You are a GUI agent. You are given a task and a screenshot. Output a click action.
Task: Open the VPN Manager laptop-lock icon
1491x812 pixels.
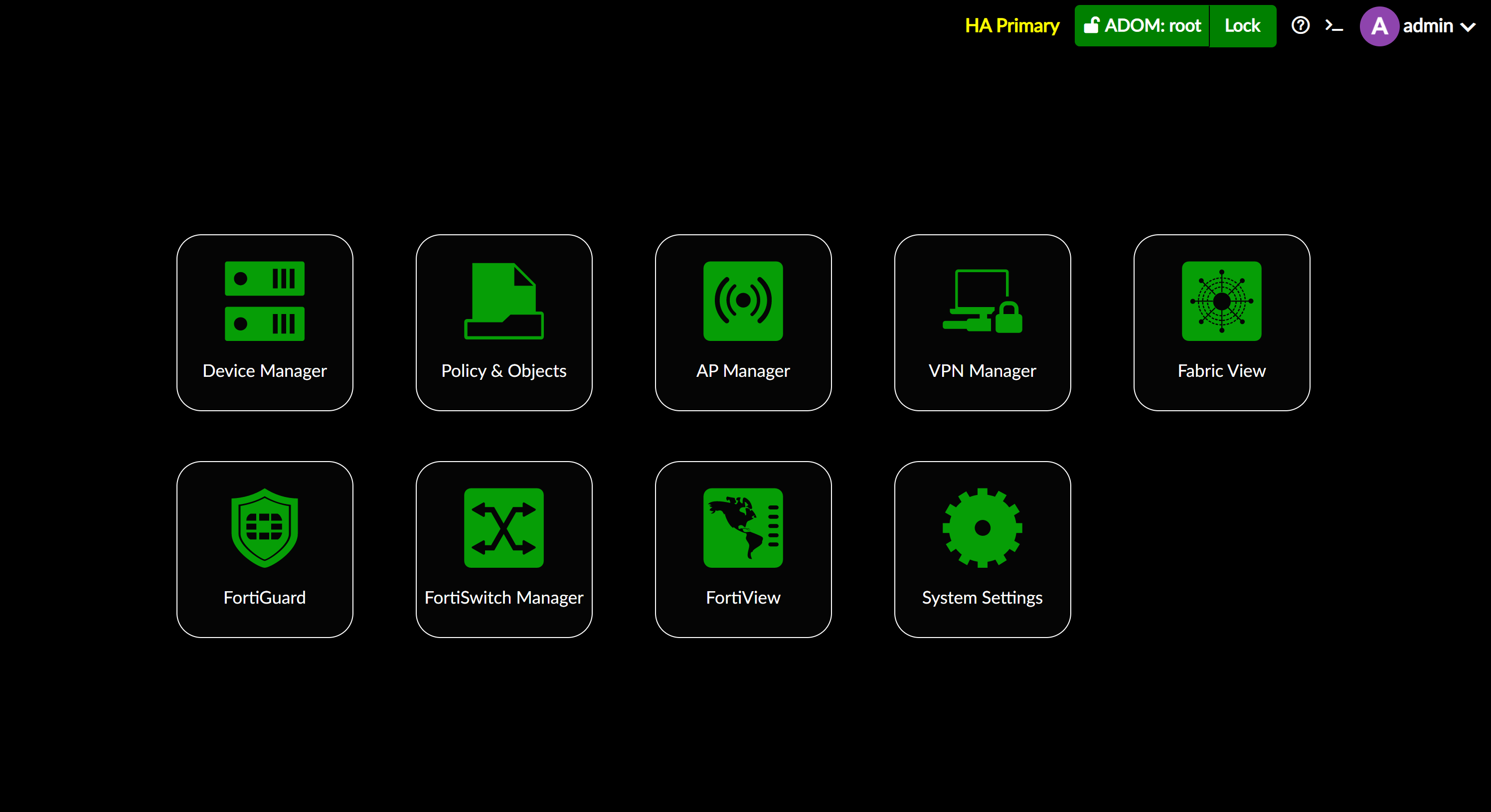[982, 301]
